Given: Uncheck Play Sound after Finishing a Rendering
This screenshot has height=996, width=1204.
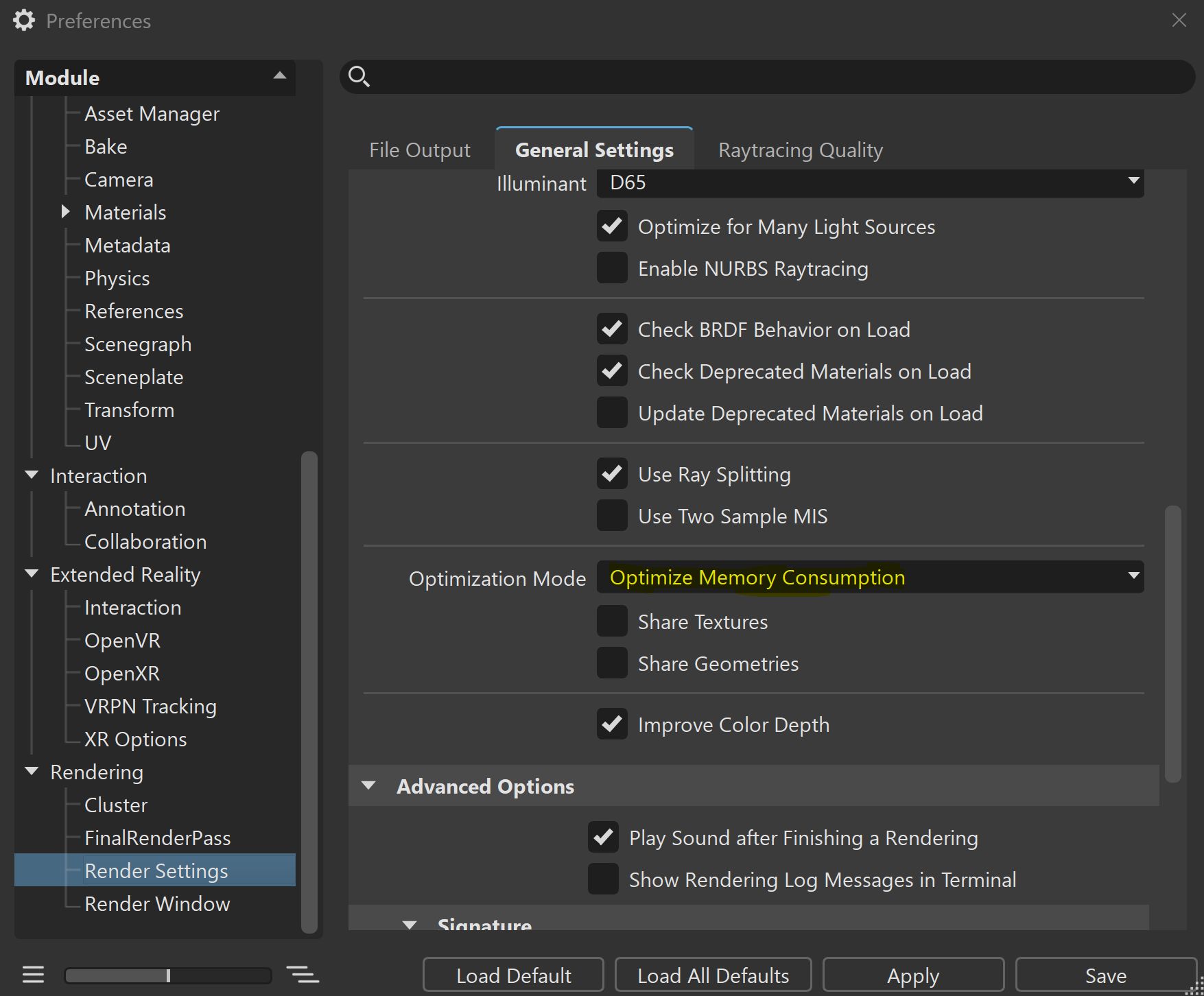Looking at the screenshot, I should pyautogui.click(x=603, y=838).
